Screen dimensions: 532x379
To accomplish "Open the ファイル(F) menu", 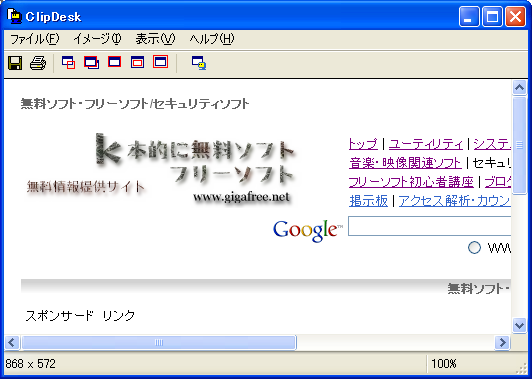I will pos(34,39).
